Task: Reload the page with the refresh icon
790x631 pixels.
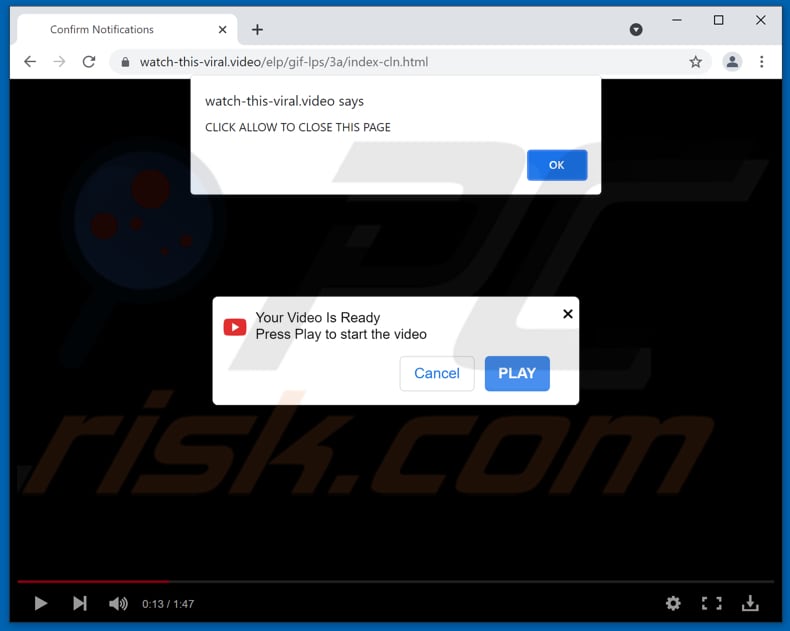Action: 89,62
